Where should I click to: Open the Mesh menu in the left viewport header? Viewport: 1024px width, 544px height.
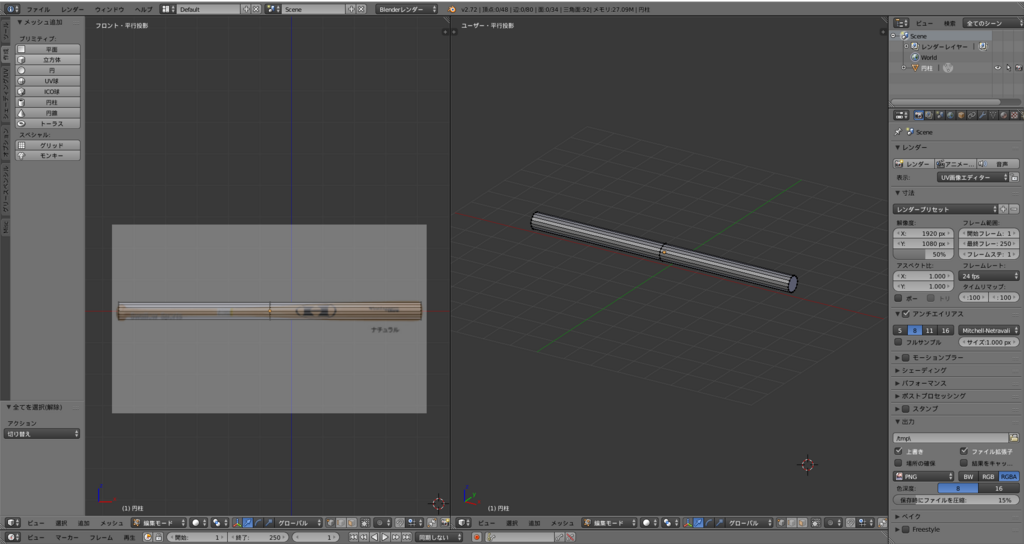click(112, 523)
